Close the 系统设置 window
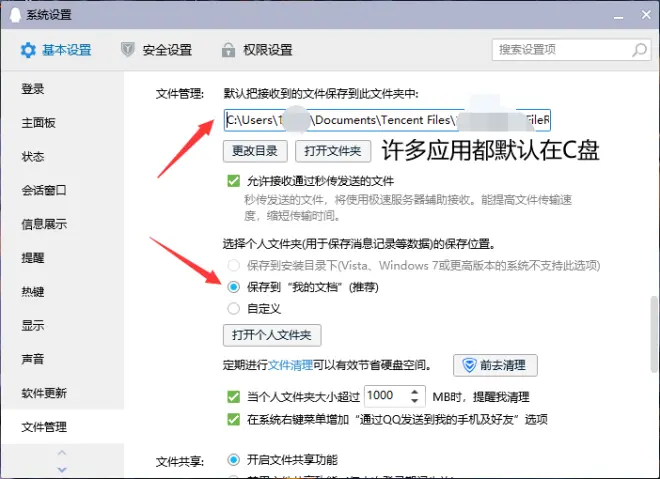660x479 pixels. click(x=647, y=15)
